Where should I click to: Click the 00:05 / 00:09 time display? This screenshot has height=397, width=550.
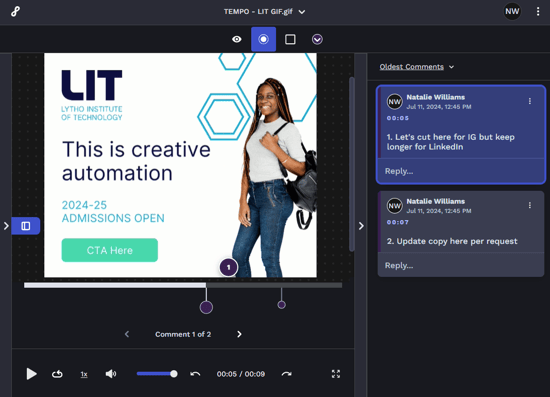click(241, 374)
